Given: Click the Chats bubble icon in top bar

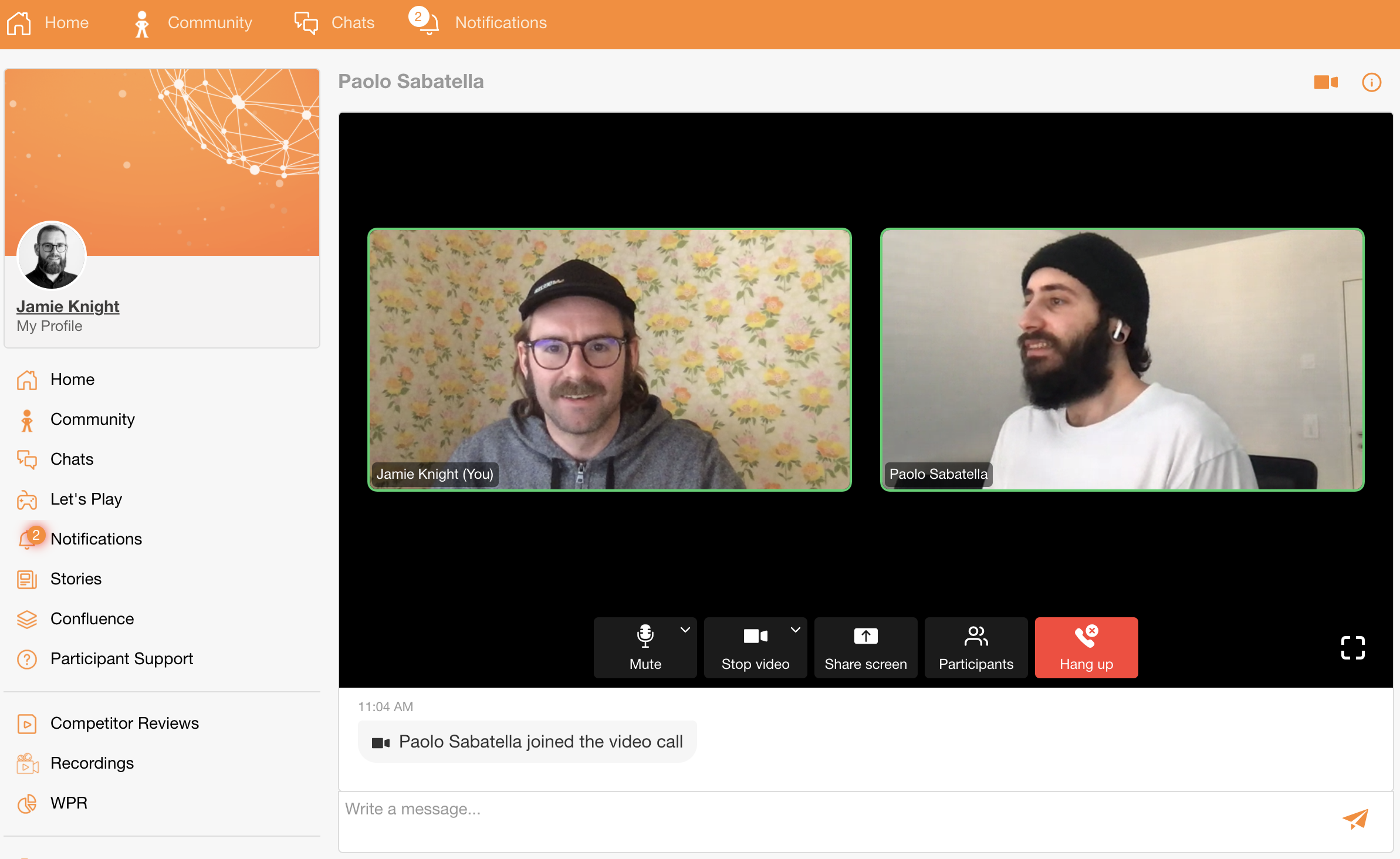Looking at the screenshot, I should click(306, 23).
